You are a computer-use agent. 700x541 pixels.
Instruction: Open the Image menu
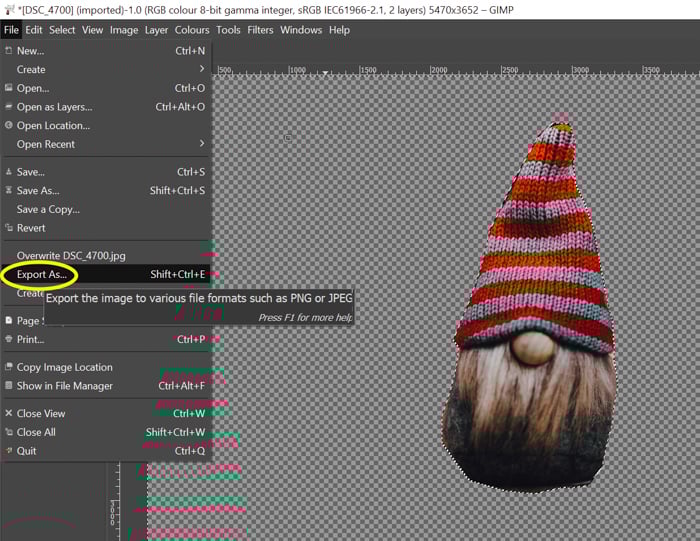124,30
